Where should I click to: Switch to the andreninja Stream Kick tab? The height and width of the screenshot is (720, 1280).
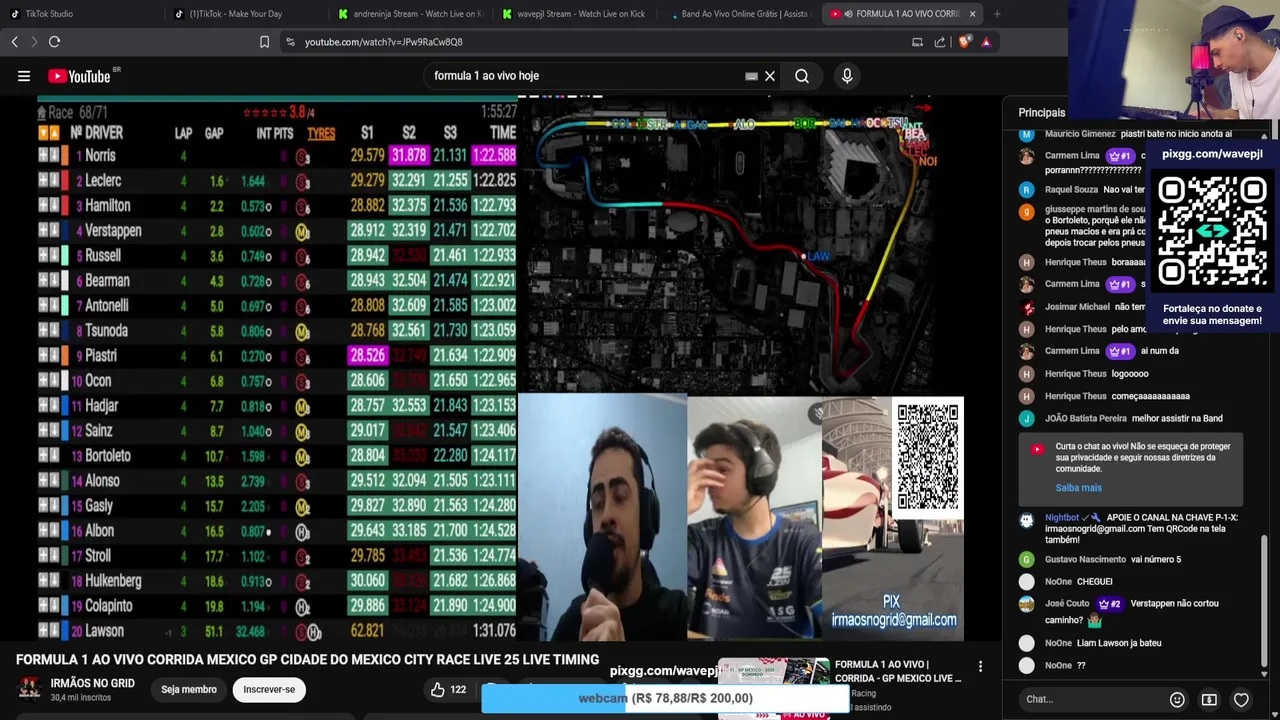410,14
